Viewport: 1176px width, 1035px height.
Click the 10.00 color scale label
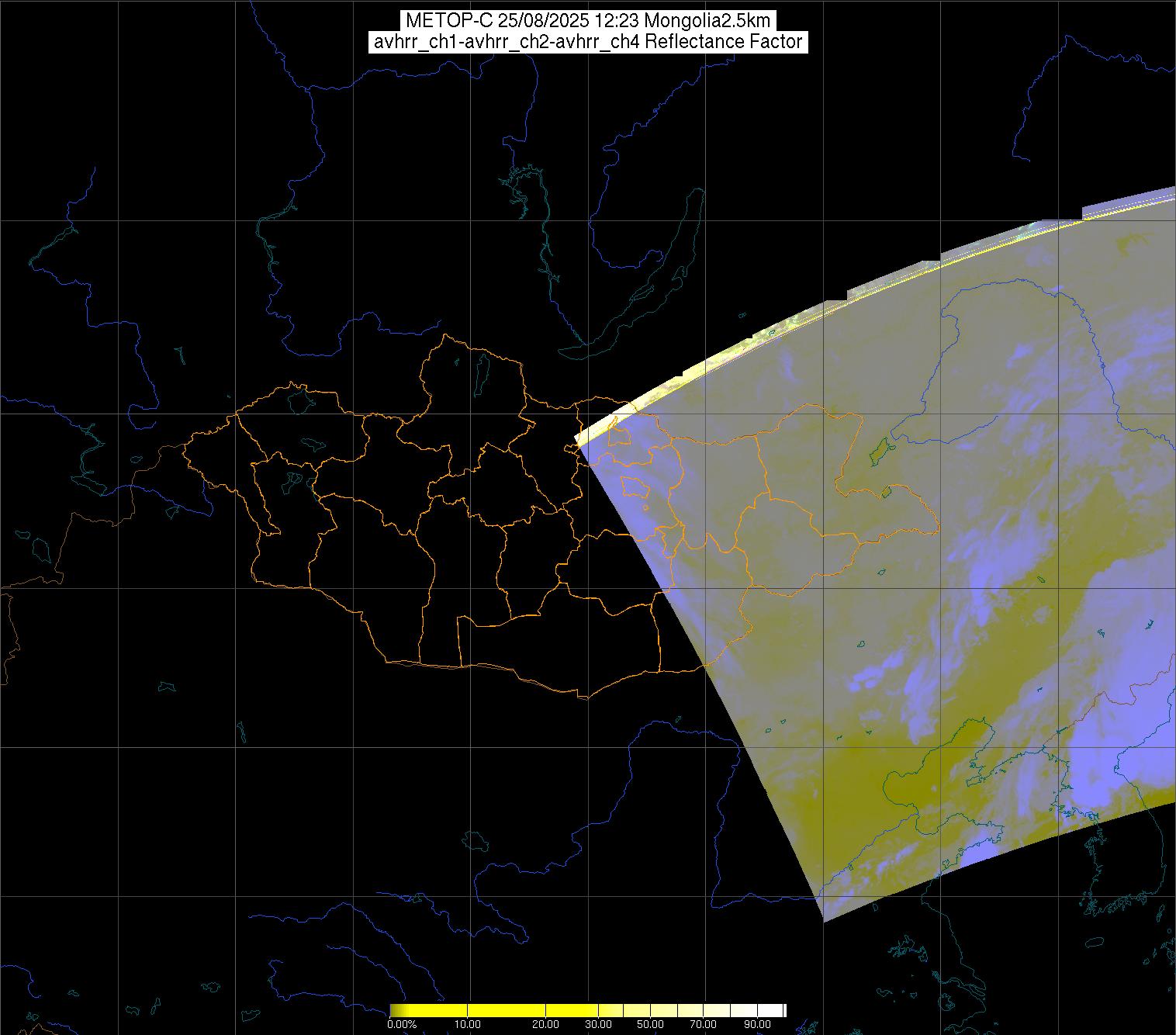(x=469, y=1024)
